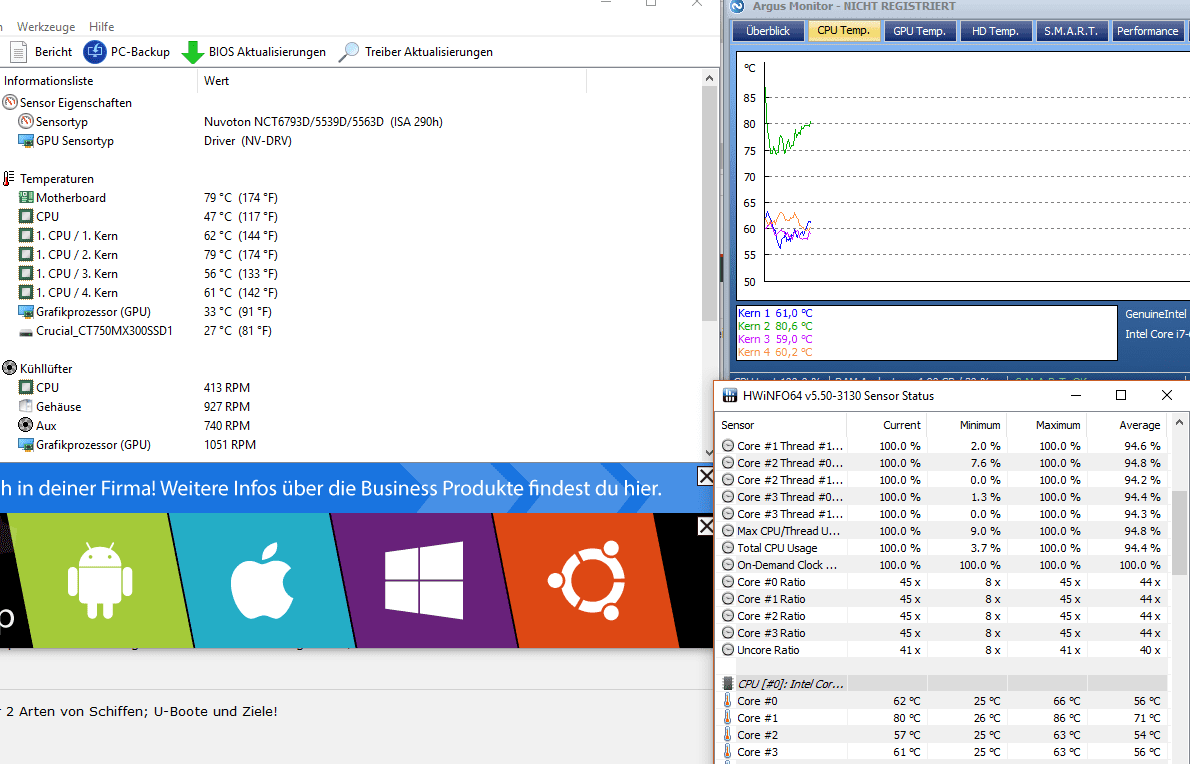This screenshot has height=764, width=1190.
Task: Click the green BIOS Aktualisierungen arrow icon
Action: [193, 52]
